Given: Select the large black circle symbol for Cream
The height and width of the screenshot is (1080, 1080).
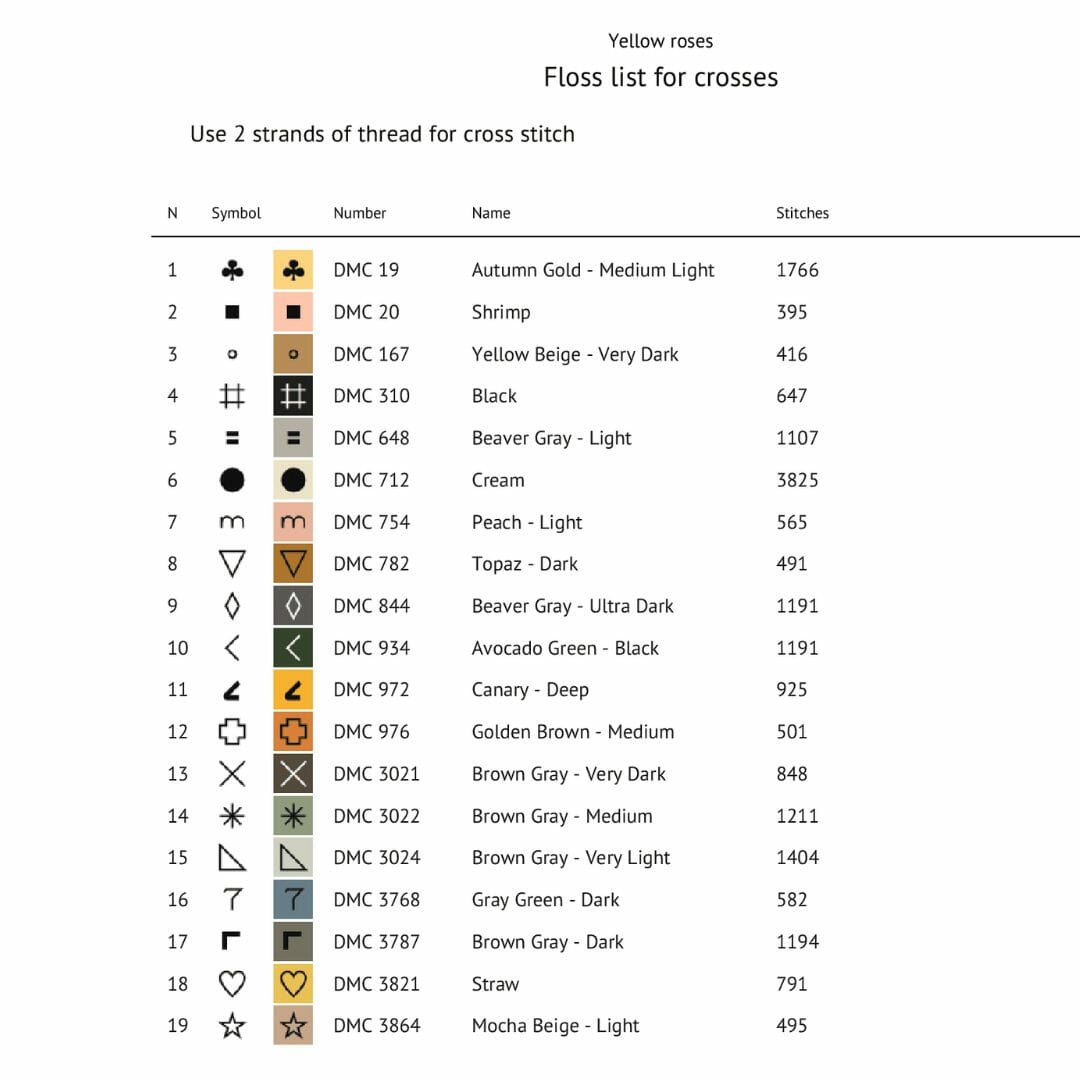Looking at the screenshot, I should point(232,480).
